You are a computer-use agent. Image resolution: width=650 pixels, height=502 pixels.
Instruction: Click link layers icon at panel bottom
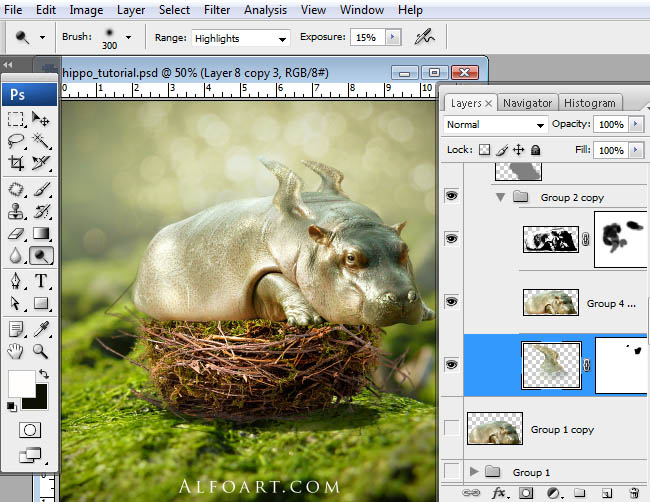(471, 493)
